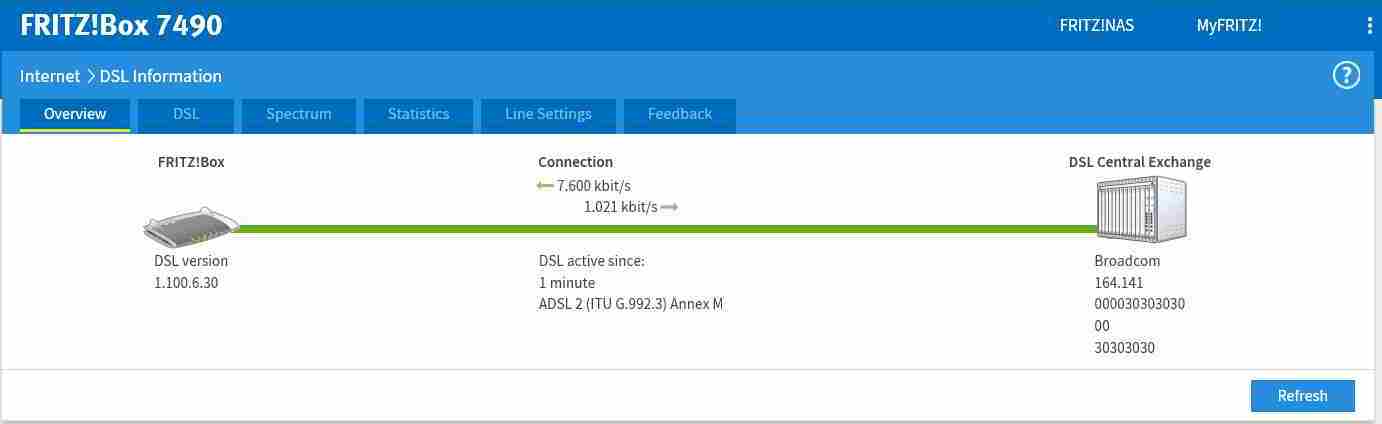Click the green DSL connection line
The image size is (1382, 424).
(x=665, y=228)
